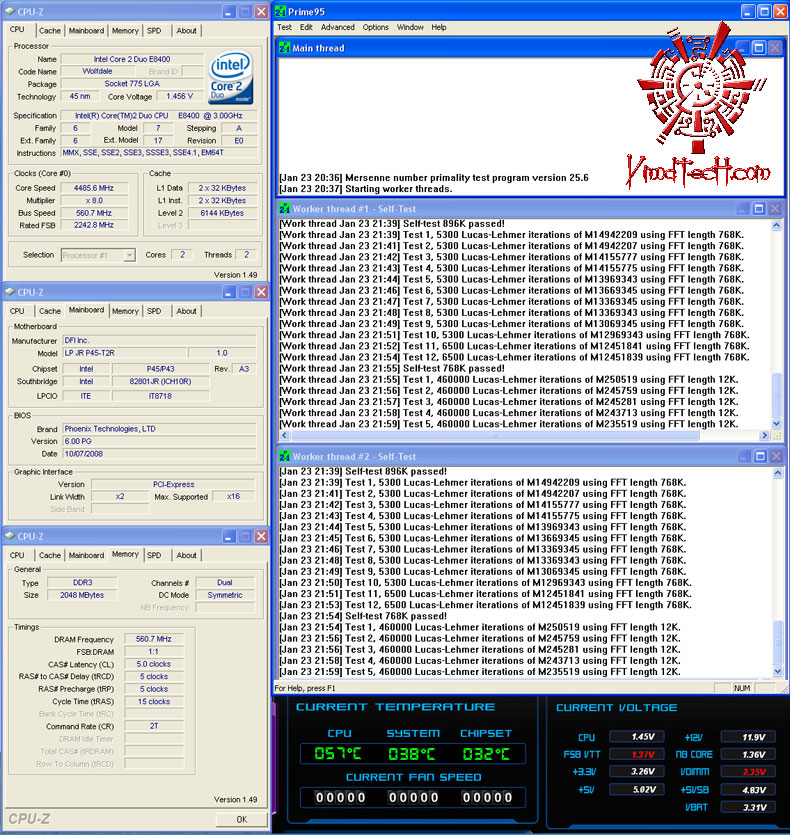Click Self-test 768K passed line in Worker #1
The height and width of the screenshot is (835, 790).
tap(392, 369)
